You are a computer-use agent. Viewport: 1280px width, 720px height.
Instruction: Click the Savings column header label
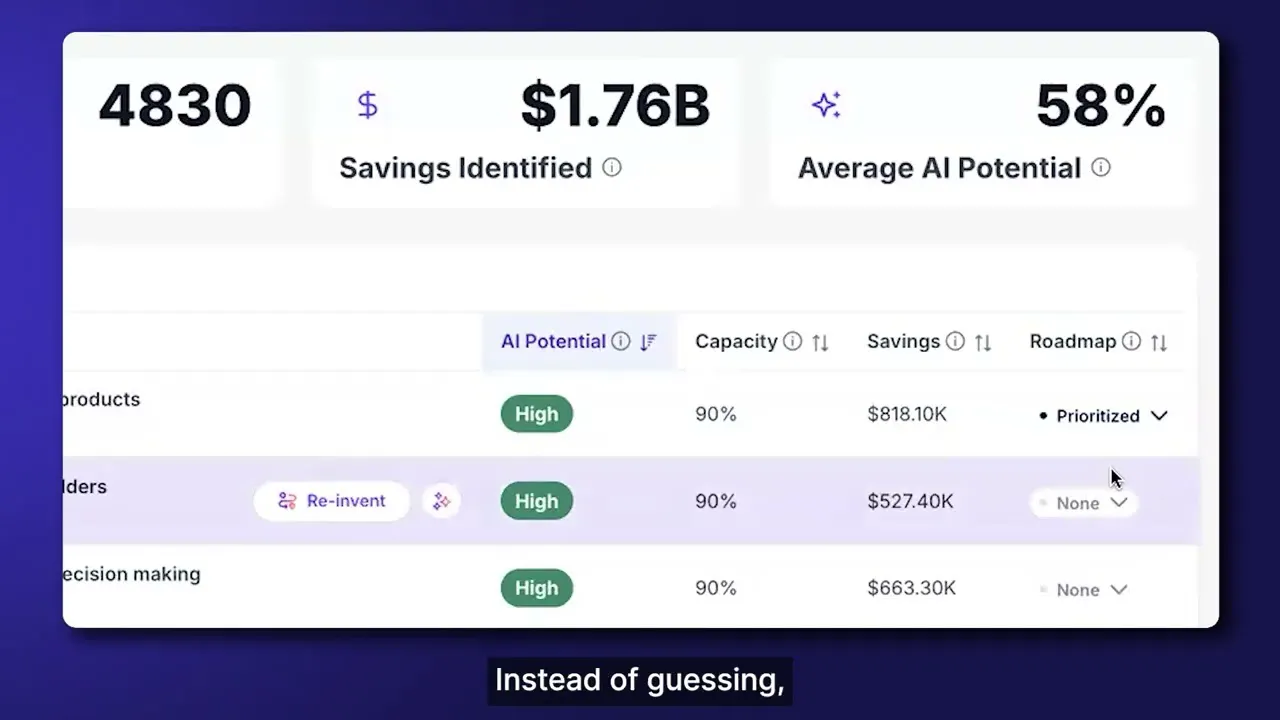click(x=903, y=341)
